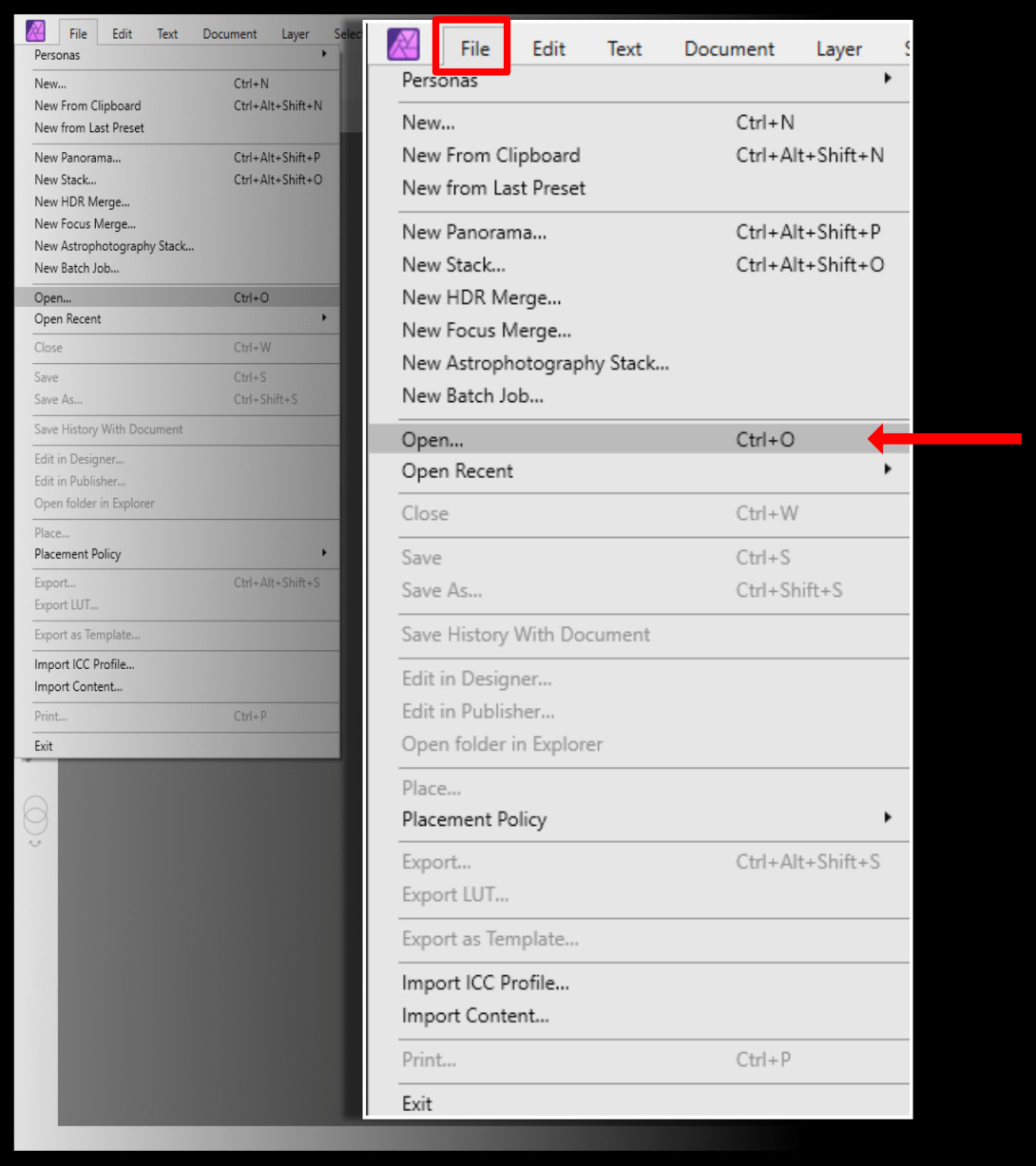Choose New Panorama... in the enlarged right menu

point(638,232)
